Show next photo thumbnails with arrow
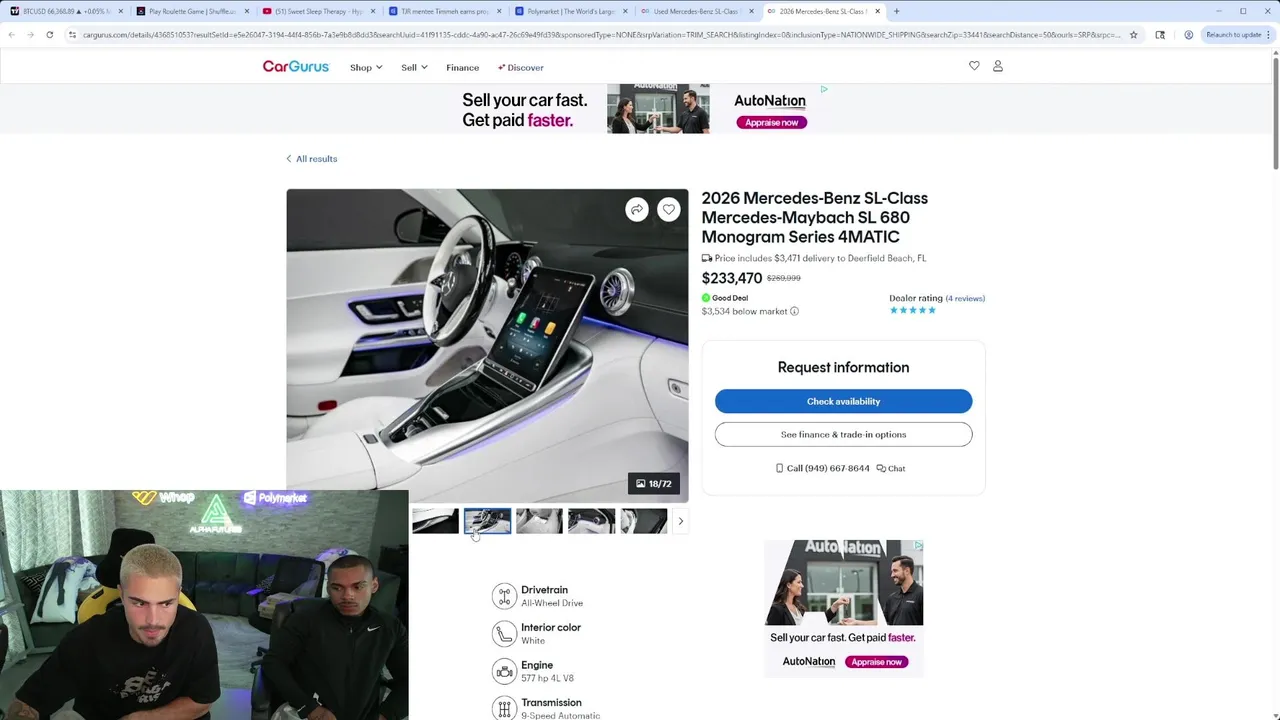1280x720 pixels. click(x=681, y=521)
